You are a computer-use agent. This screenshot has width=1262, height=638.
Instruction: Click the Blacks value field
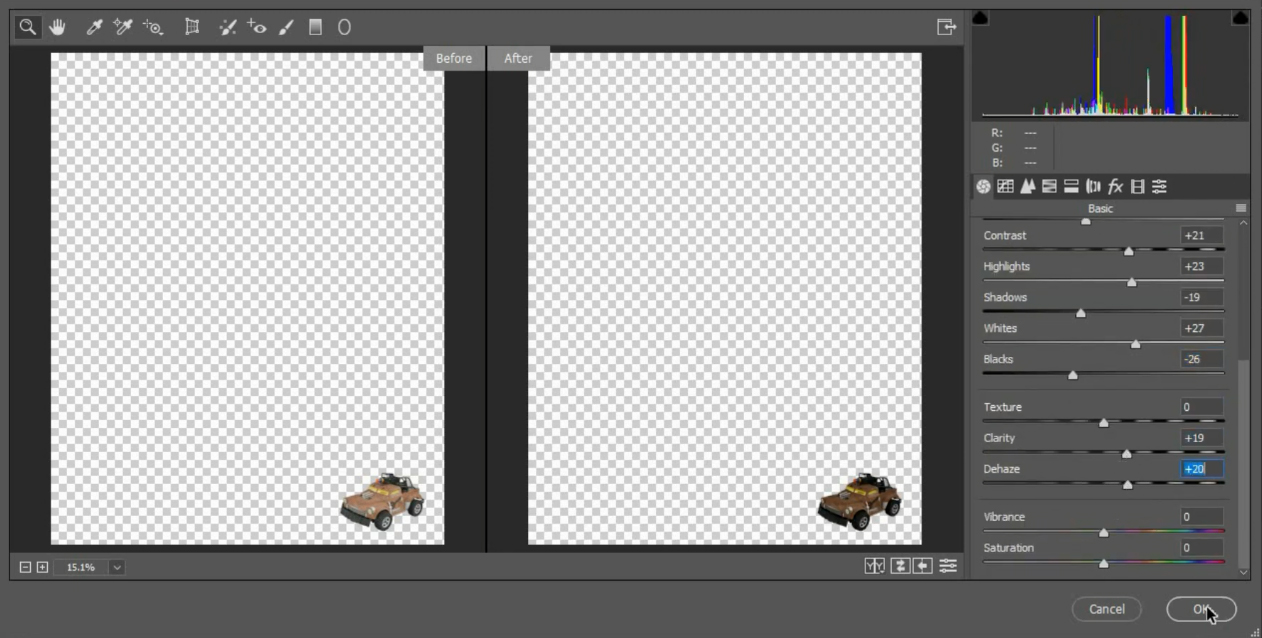(1201, 360)
